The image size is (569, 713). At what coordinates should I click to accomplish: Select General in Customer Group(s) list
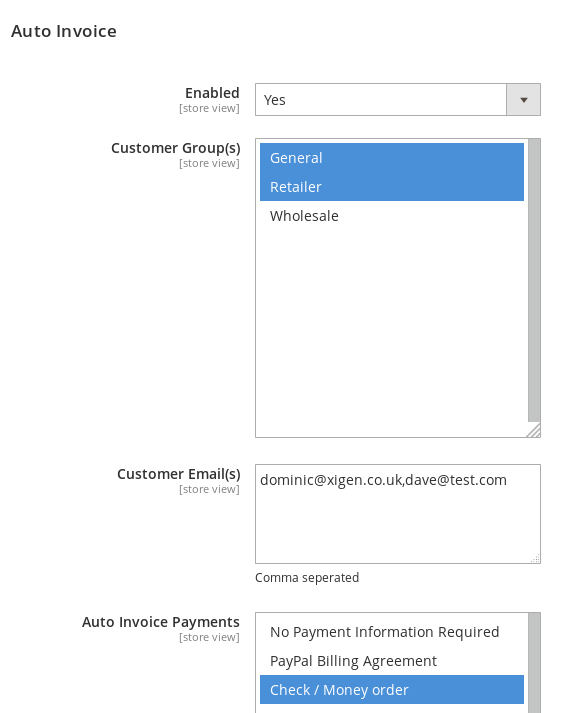coord(392,158)
